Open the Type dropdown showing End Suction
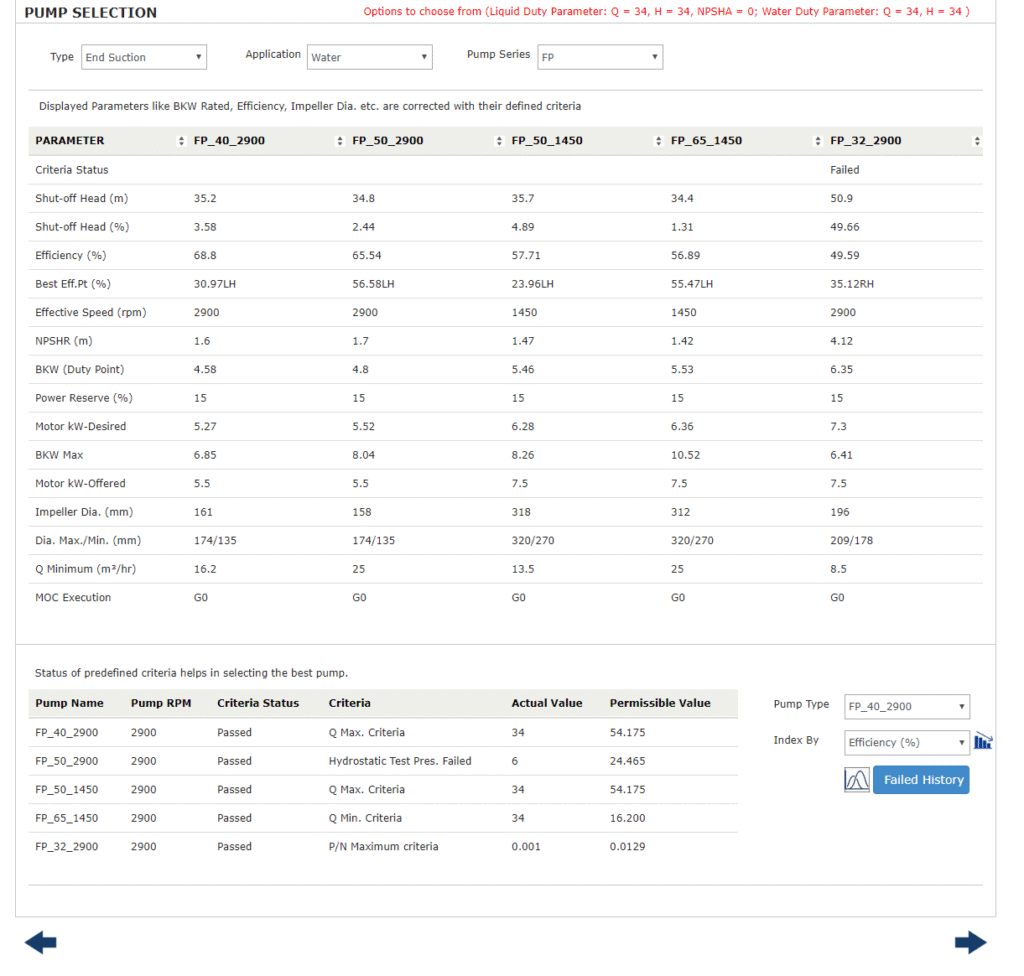Screen dimensions: 1024x976 pyautogui.click(x=144, y=57)
